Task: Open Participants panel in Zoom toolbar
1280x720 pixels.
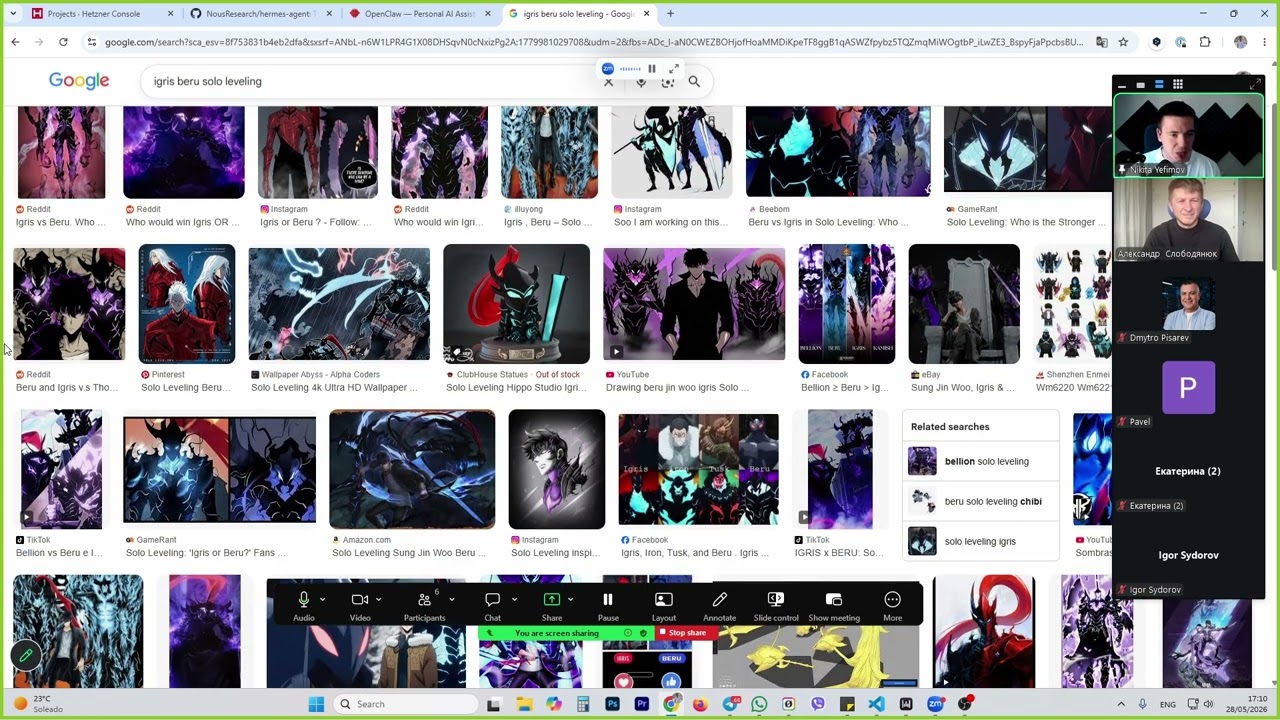Action: click(424, 606)
